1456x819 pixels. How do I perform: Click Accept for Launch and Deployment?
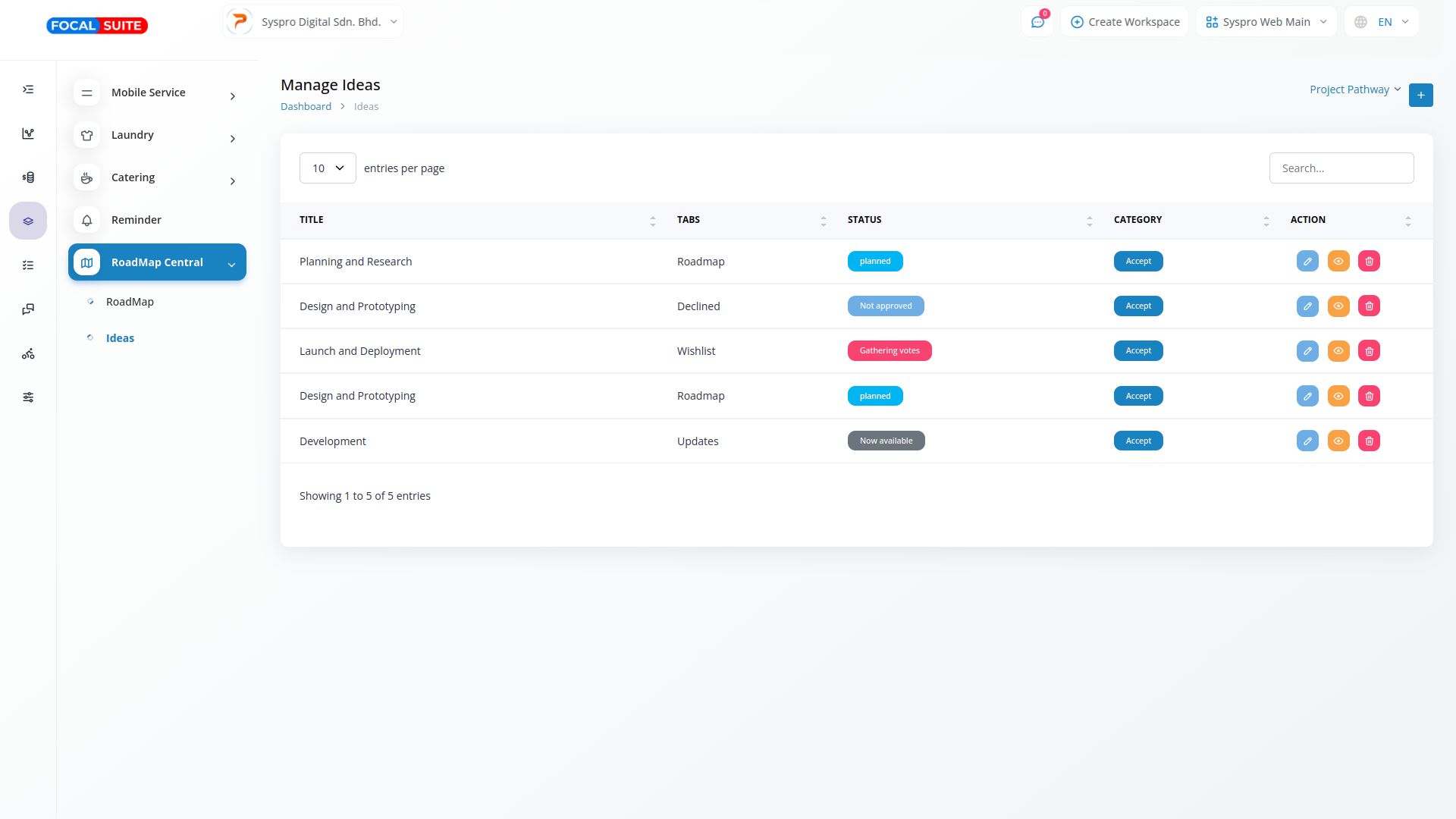point(1137,351)
